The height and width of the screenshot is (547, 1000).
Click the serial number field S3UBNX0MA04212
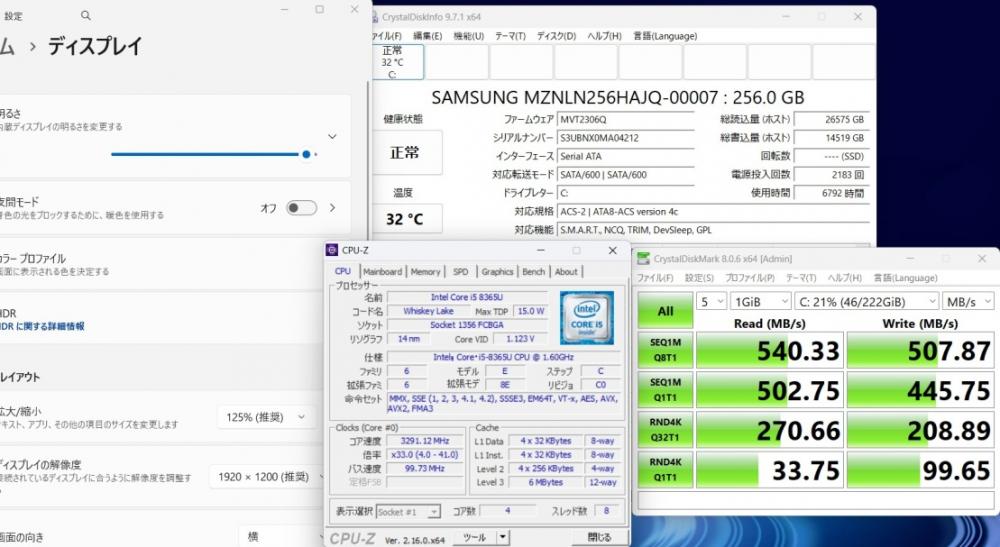coord(626,138)
